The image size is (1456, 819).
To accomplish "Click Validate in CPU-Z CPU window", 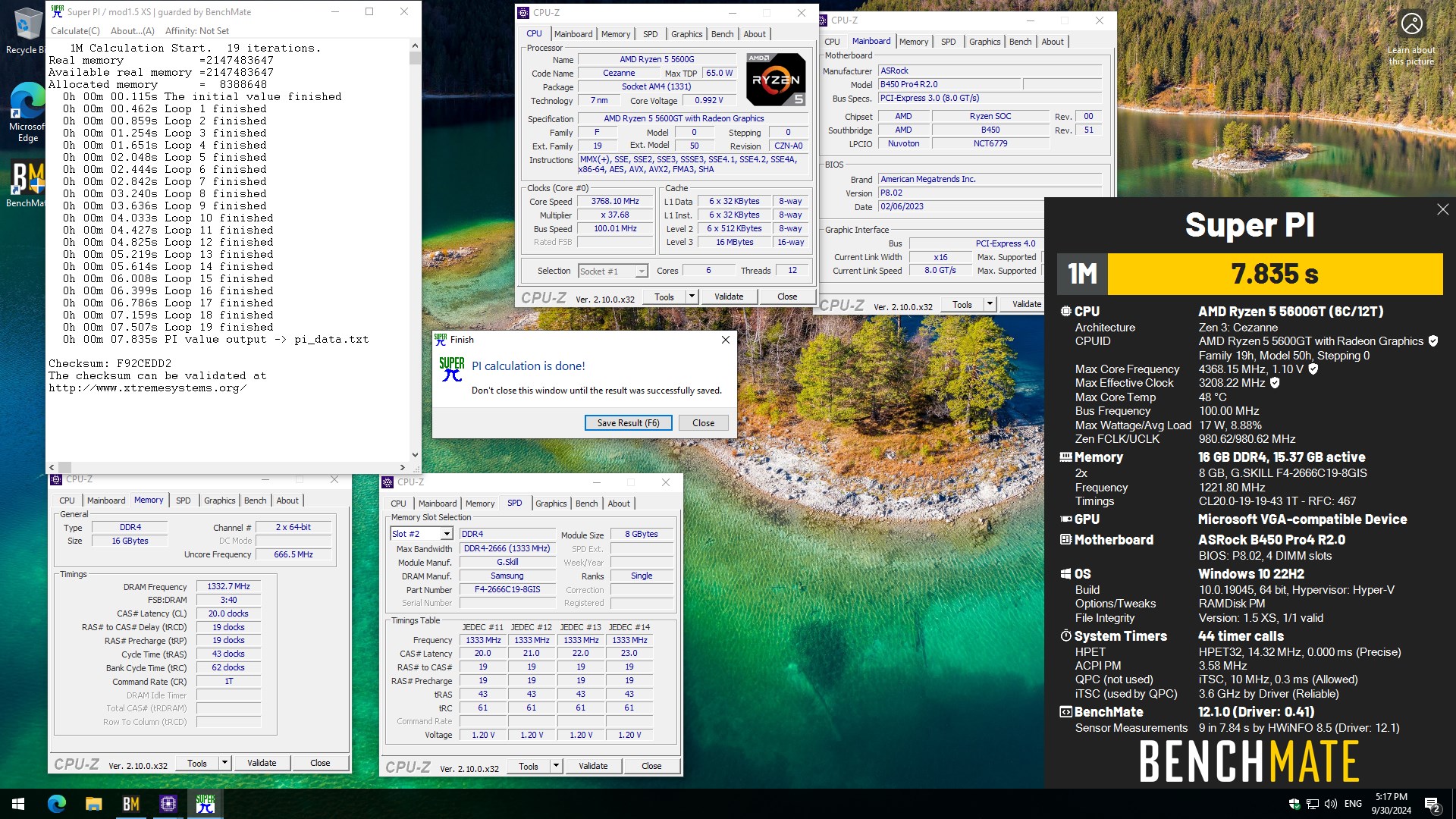I will [729, 297].
